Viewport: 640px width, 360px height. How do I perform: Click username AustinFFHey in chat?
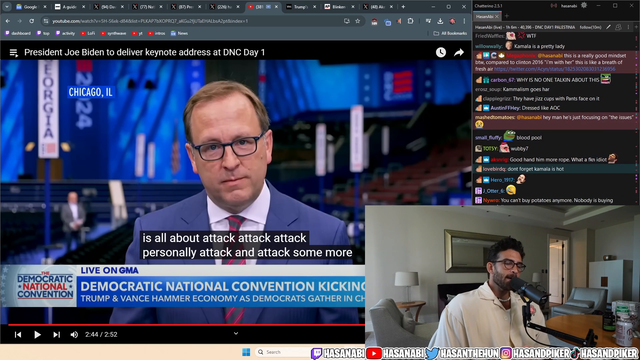click(504, 108)
